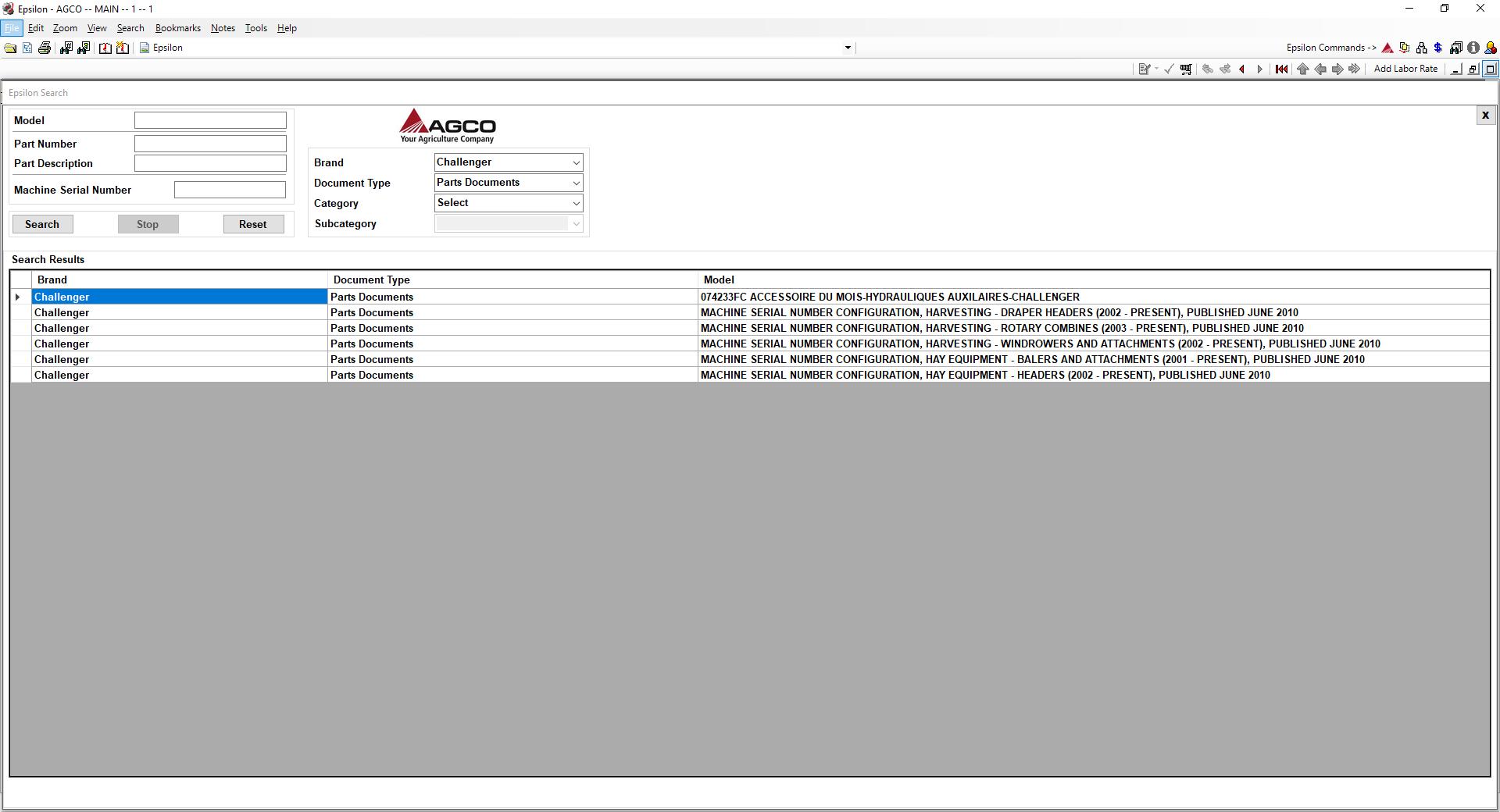
Task: Open the Notes menu
Action: 223,28
